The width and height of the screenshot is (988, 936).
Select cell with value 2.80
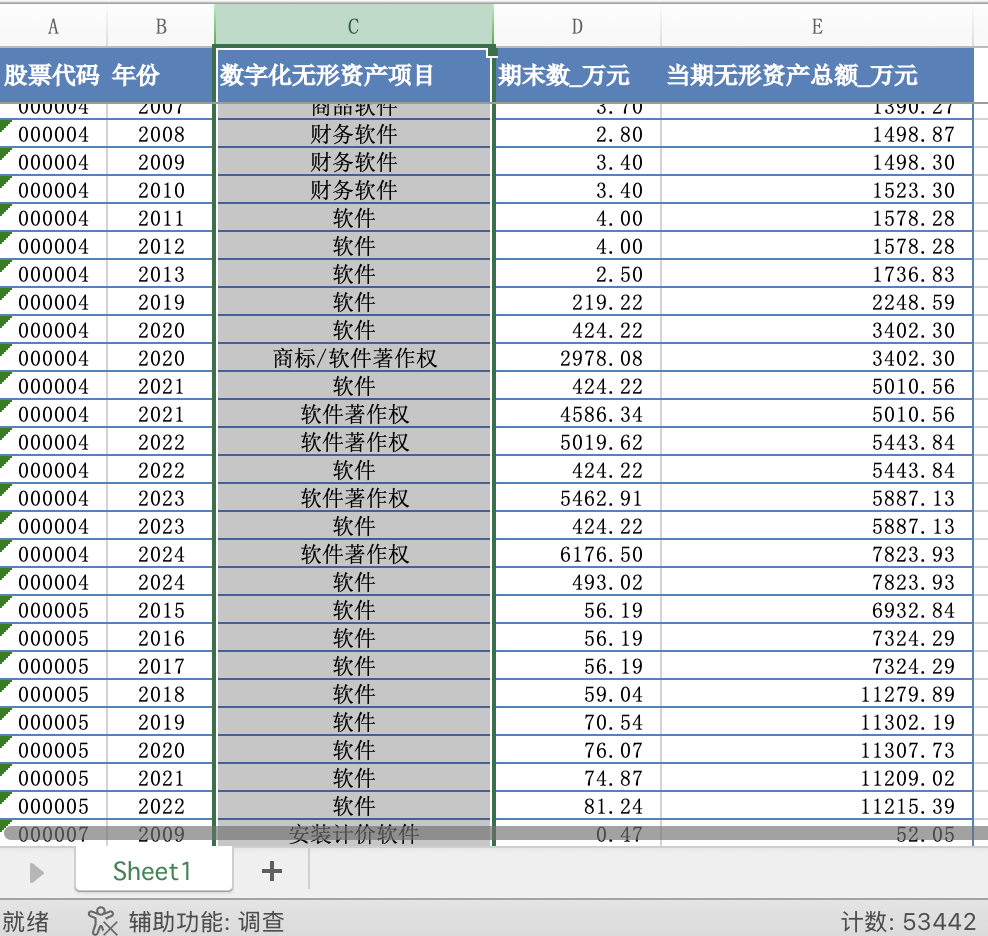click(577, 134)
